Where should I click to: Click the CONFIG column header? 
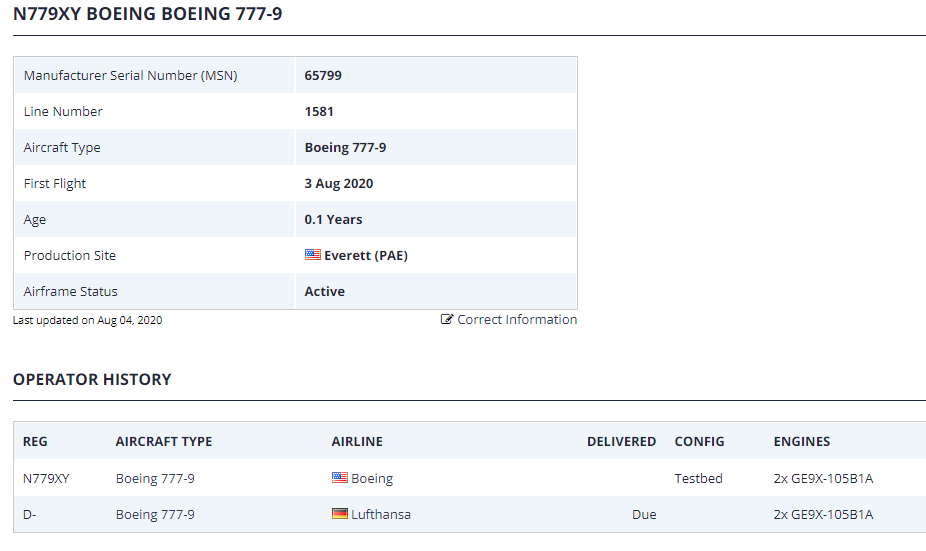point(699,442)
